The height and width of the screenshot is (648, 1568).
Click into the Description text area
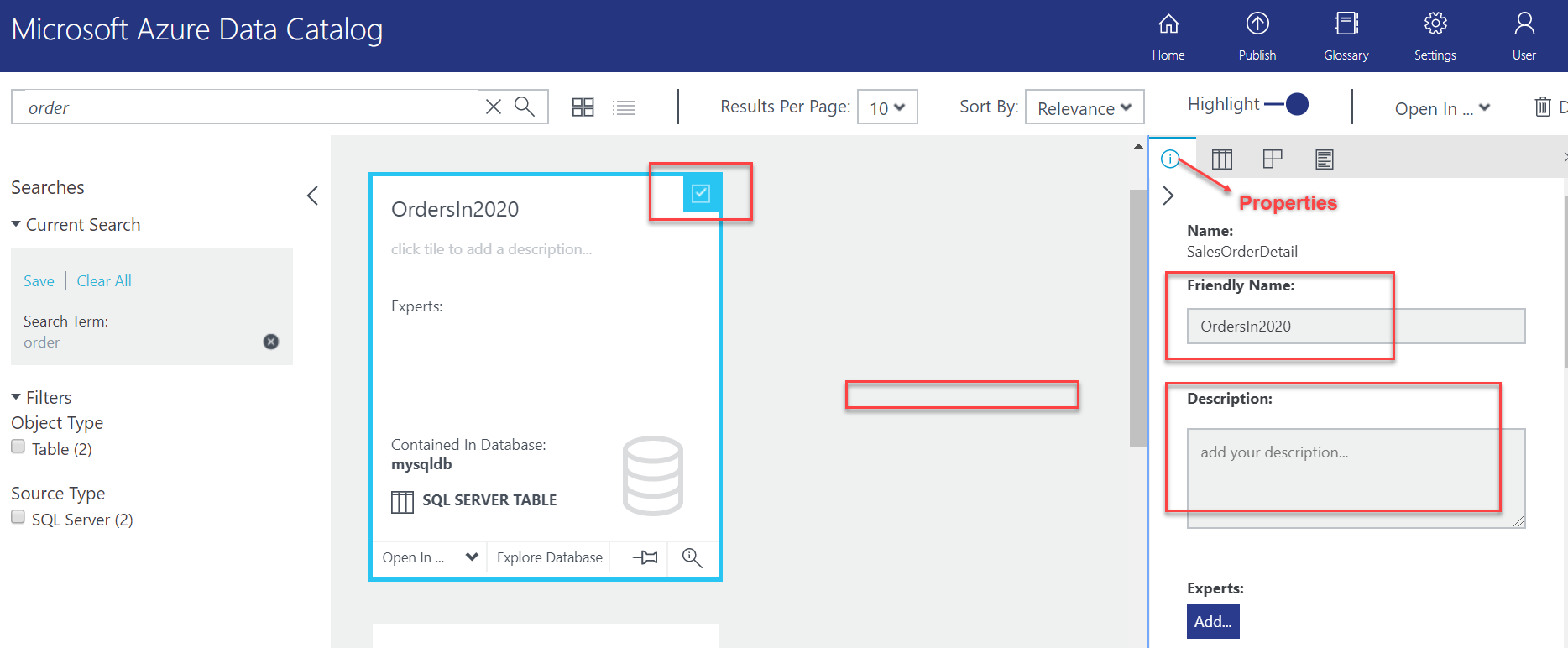pyautogui.click(x=1356, y=478)
